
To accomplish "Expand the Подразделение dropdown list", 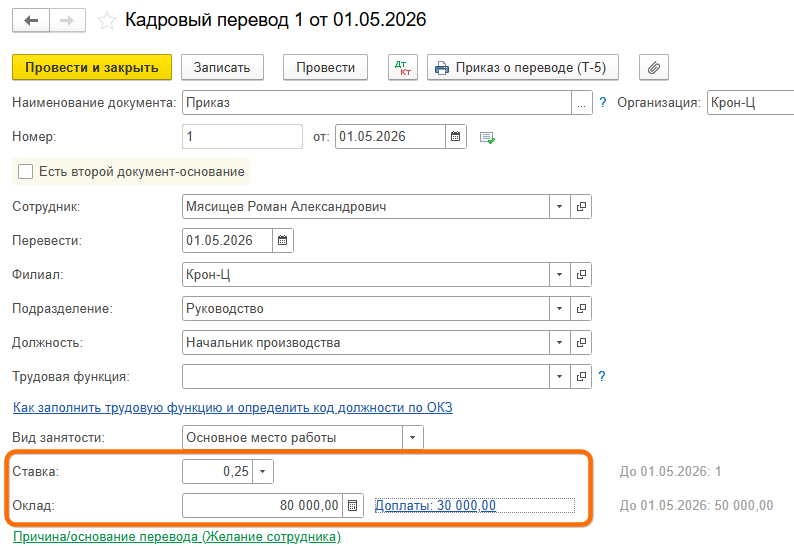I will (560, 308).
